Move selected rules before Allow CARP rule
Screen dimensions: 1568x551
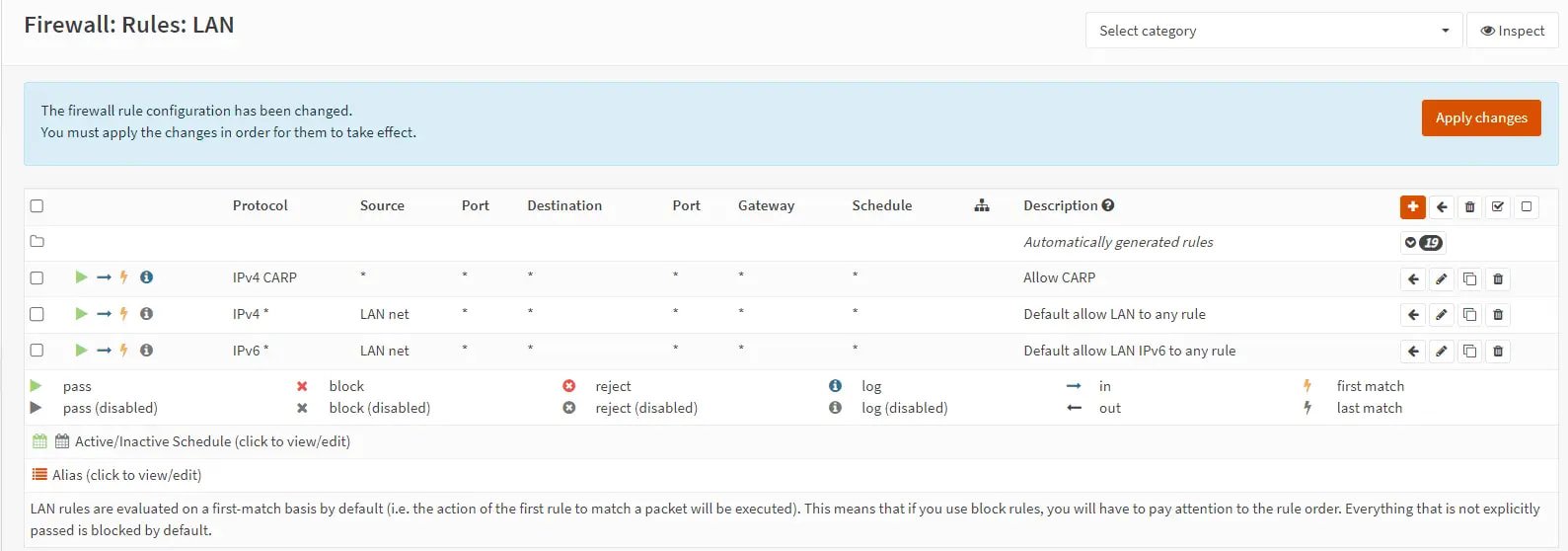(x=1413, y=279)
